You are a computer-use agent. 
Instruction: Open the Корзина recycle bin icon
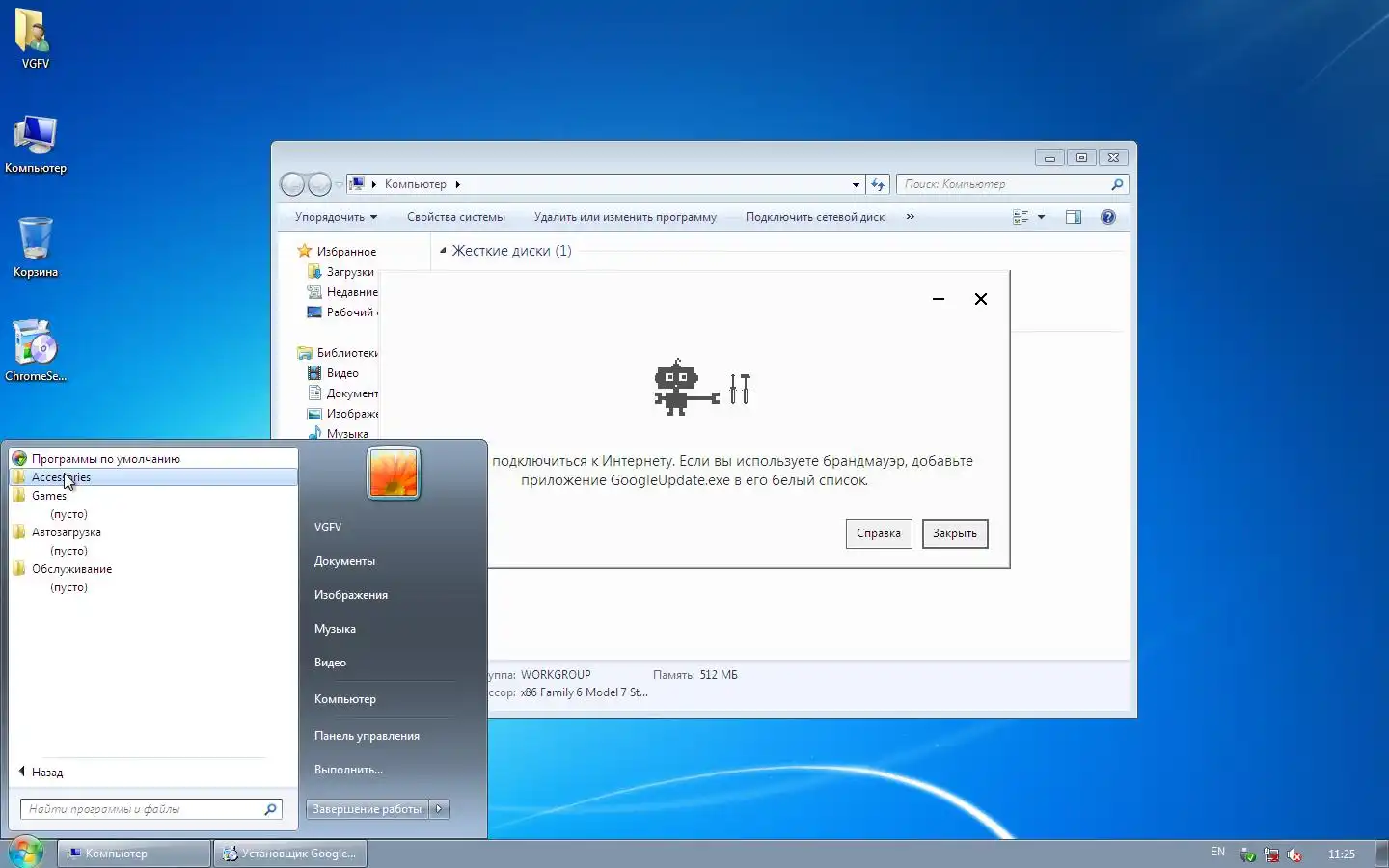[35, 247]
